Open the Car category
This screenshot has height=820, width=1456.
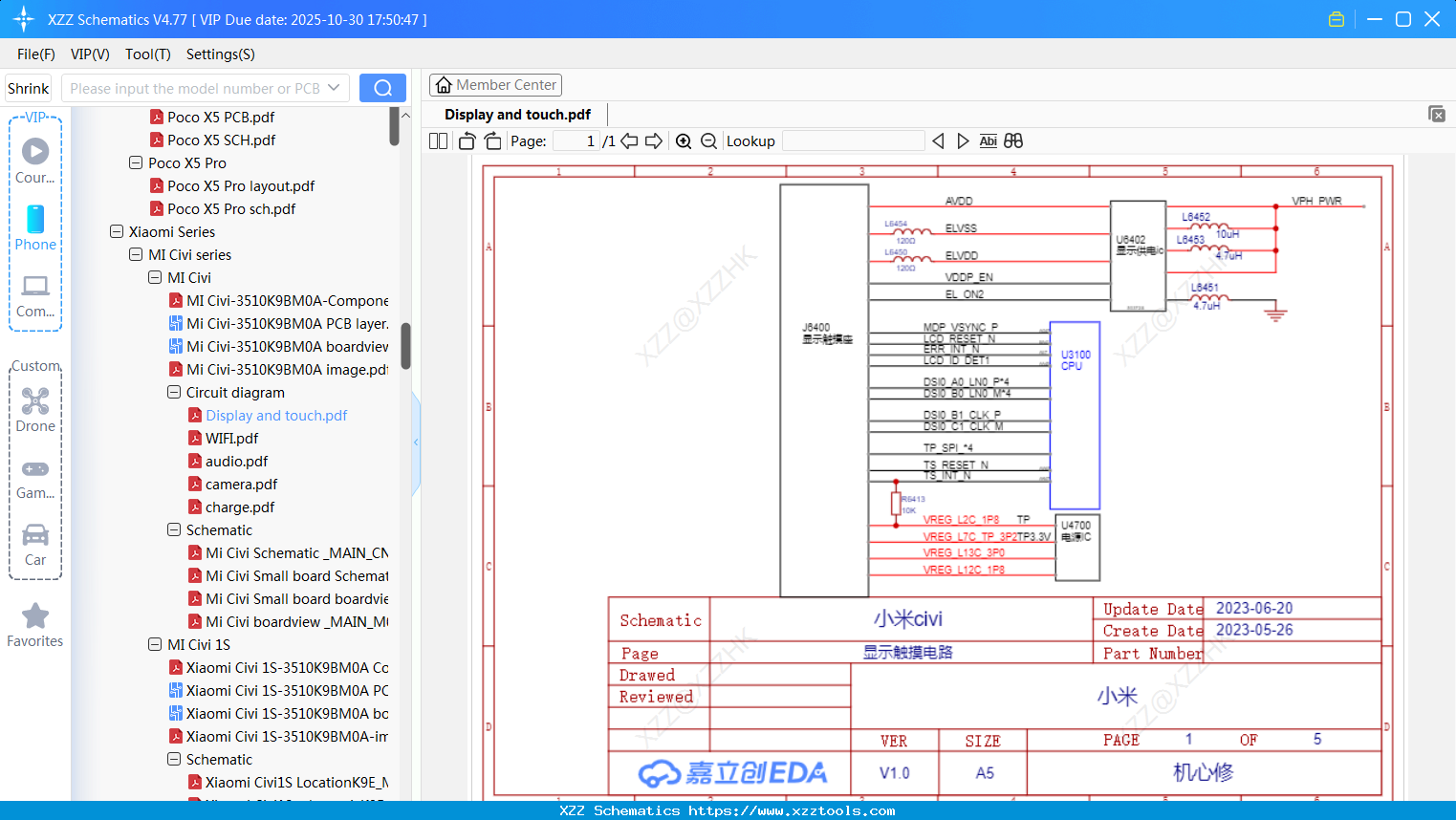(35, 545)
